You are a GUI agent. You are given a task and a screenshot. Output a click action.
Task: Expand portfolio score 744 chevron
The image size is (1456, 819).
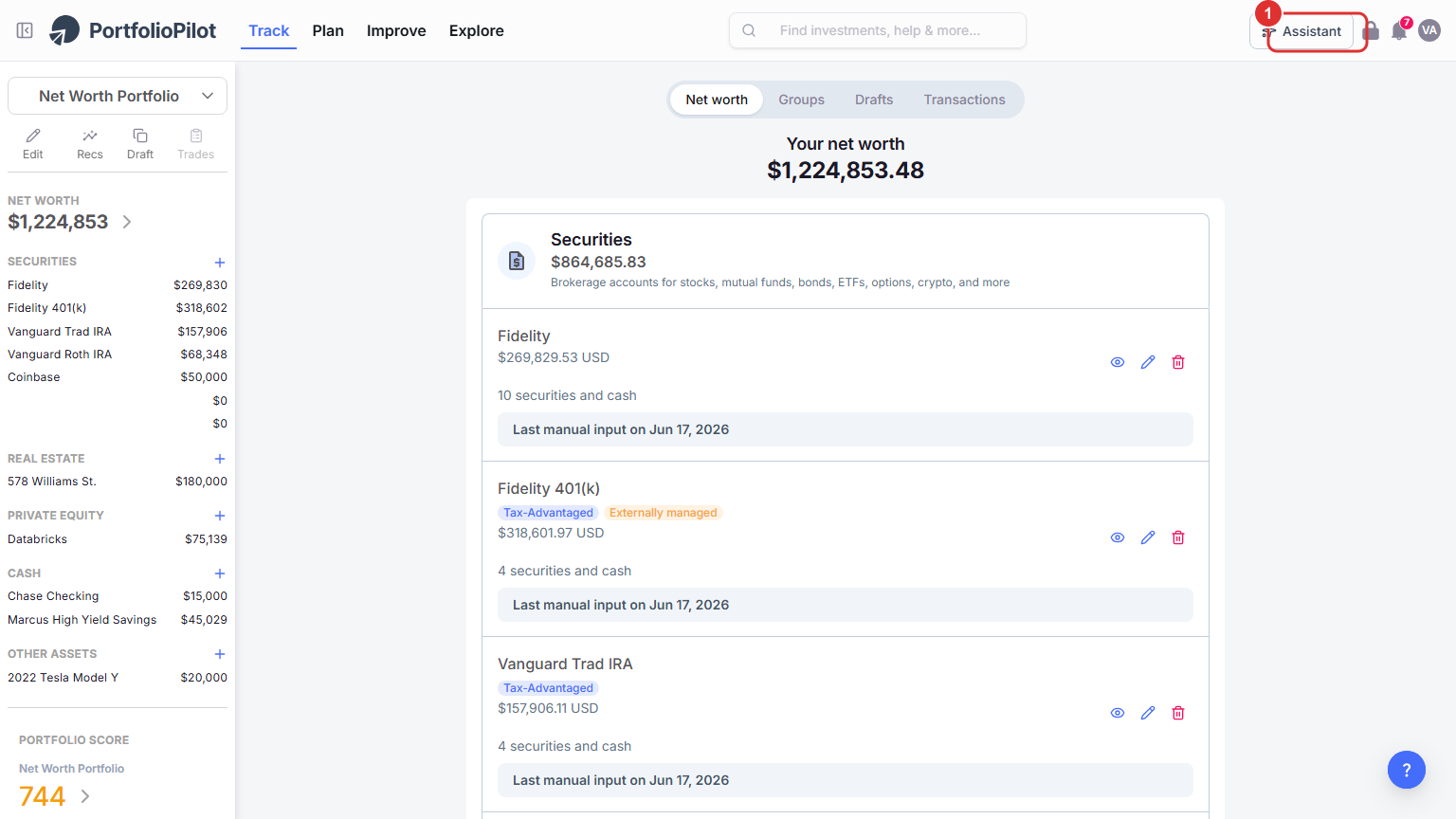85,796
